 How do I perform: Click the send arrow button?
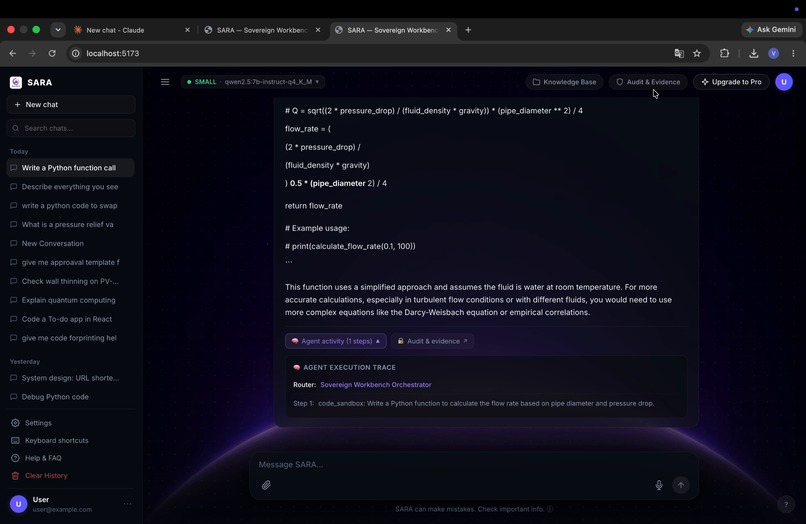[681, 485]
